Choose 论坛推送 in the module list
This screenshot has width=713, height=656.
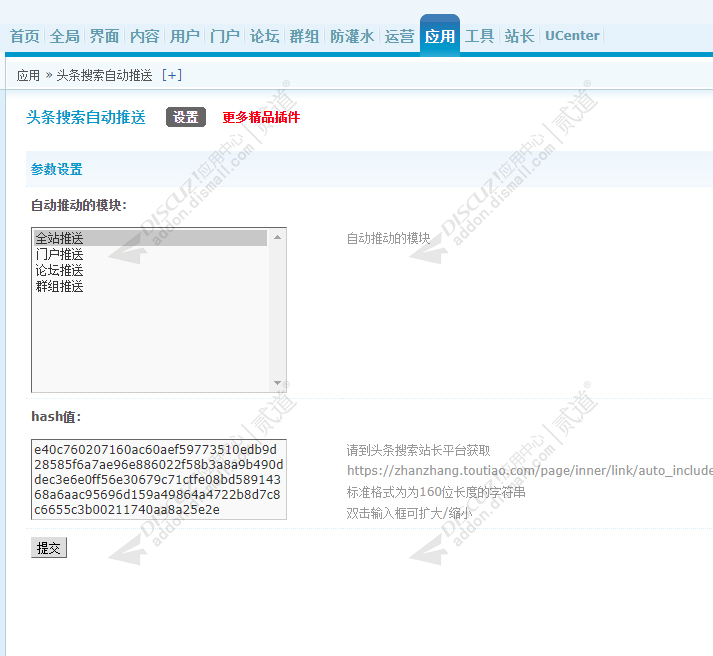(151, 270)
